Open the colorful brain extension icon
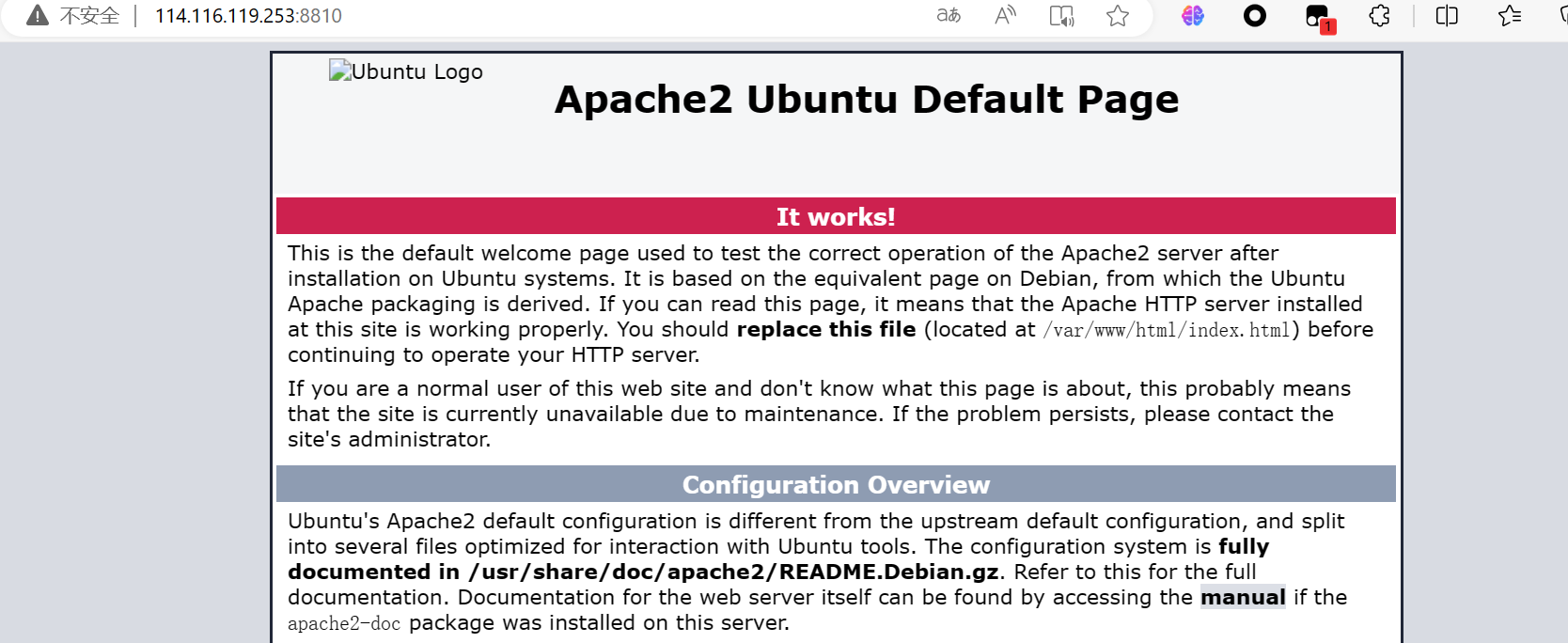Image resolution: width=1568 pixels, height=643 pixels. click(1193, 16)
